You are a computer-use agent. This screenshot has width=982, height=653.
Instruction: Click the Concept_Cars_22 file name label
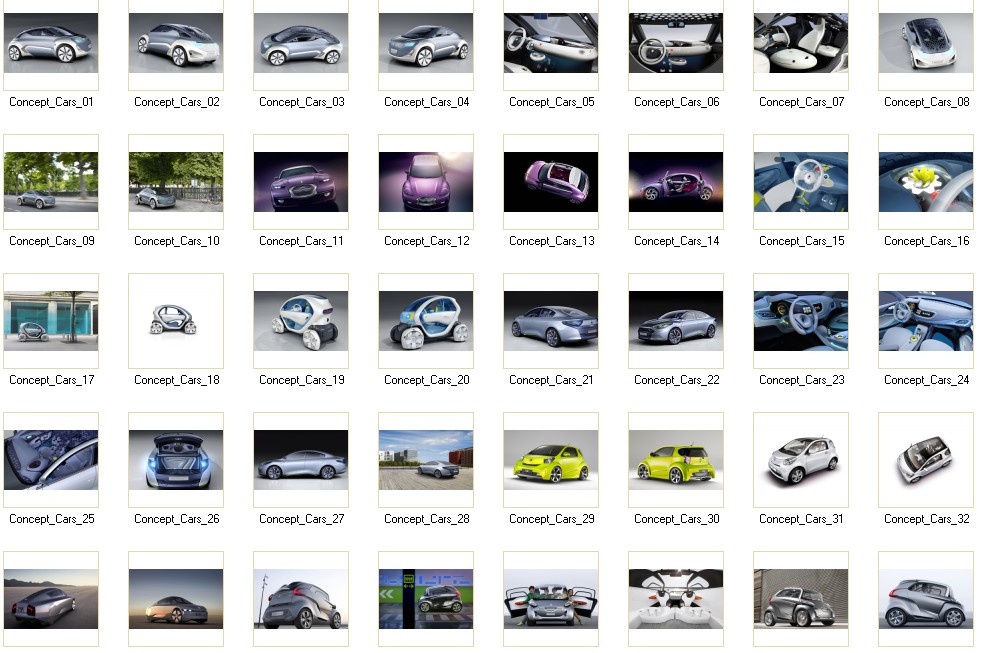pyautogui.click(x=676, y=380)
